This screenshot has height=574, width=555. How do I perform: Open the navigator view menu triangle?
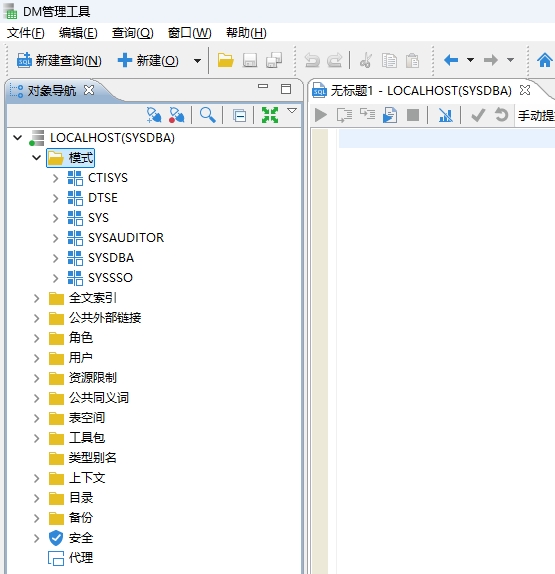292,111
